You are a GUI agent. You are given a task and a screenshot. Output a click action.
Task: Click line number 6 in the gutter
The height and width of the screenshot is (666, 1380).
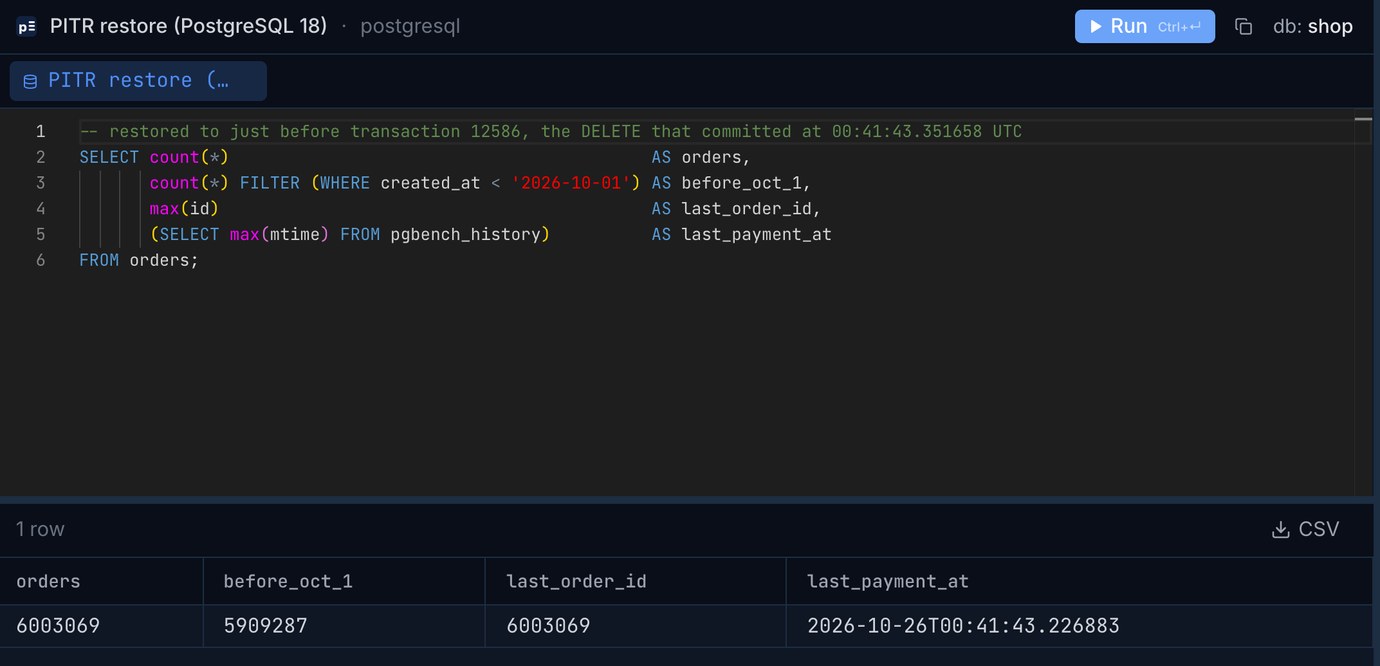point(40,260)
